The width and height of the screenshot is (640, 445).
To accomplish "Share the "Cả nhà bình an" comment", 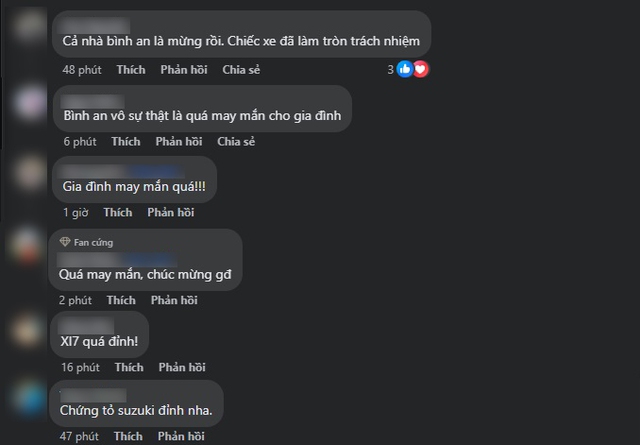I will tap(241, 70).
